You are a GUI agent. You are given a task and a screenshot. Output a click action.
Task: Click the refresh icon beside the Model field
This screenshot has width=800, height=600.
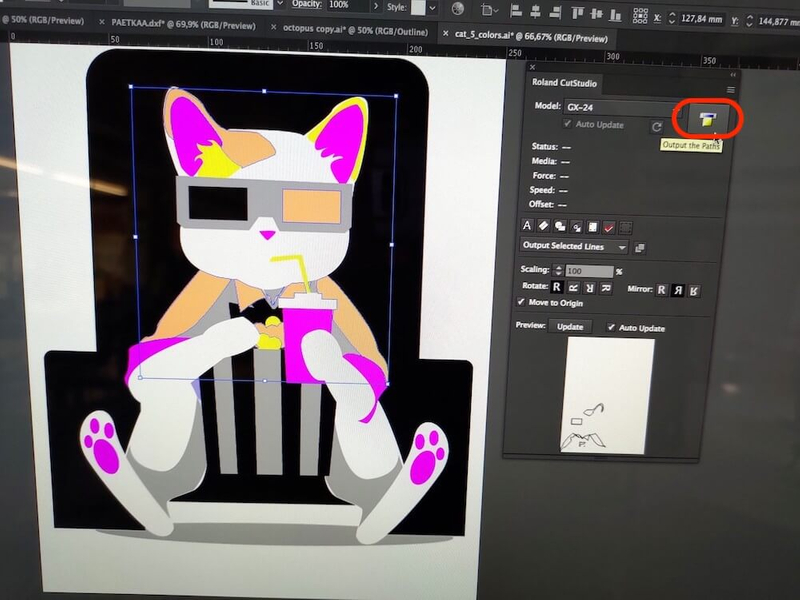pos(657,127)
